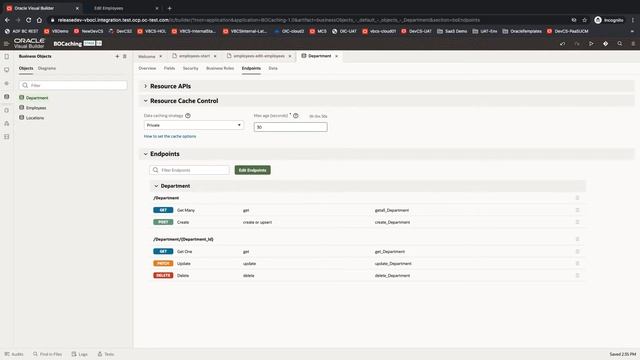This screenshot has height=360, width=640.
Task: Open the Data caching strategy dropdown
Action: coord(193,125)
